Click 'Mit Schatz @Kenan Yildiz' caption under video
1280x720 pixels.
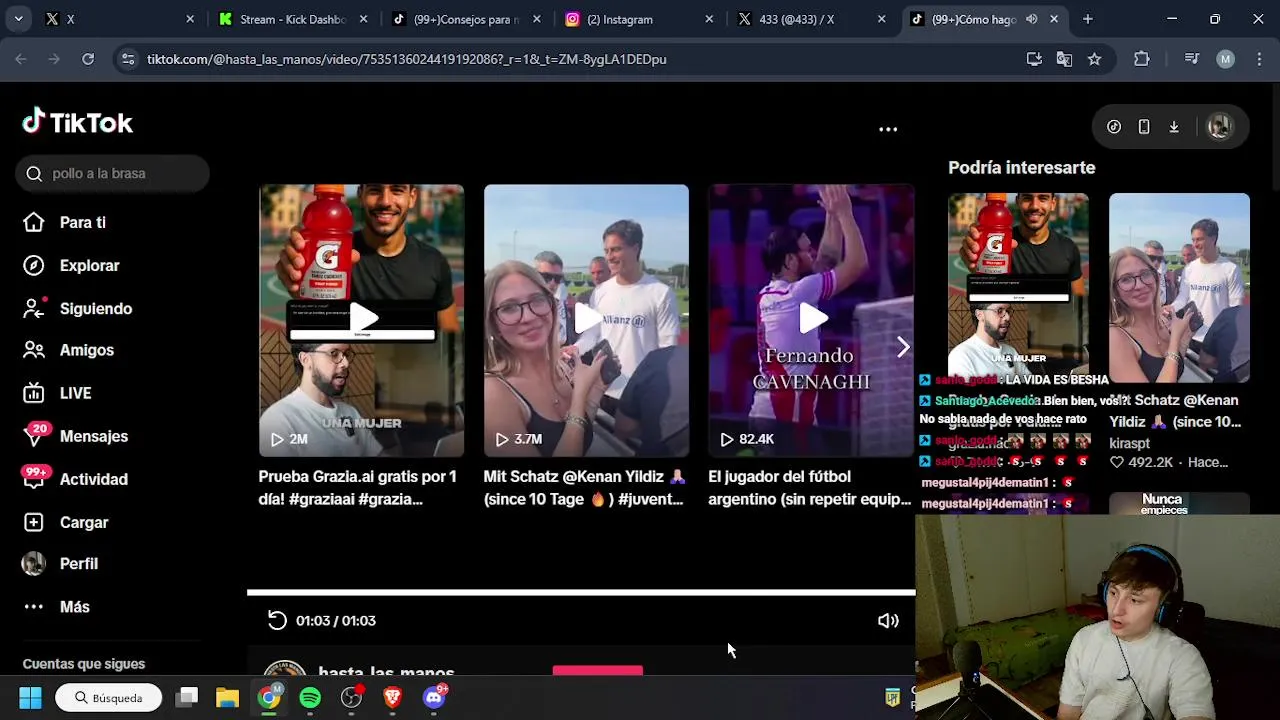(x=584, y=488)
